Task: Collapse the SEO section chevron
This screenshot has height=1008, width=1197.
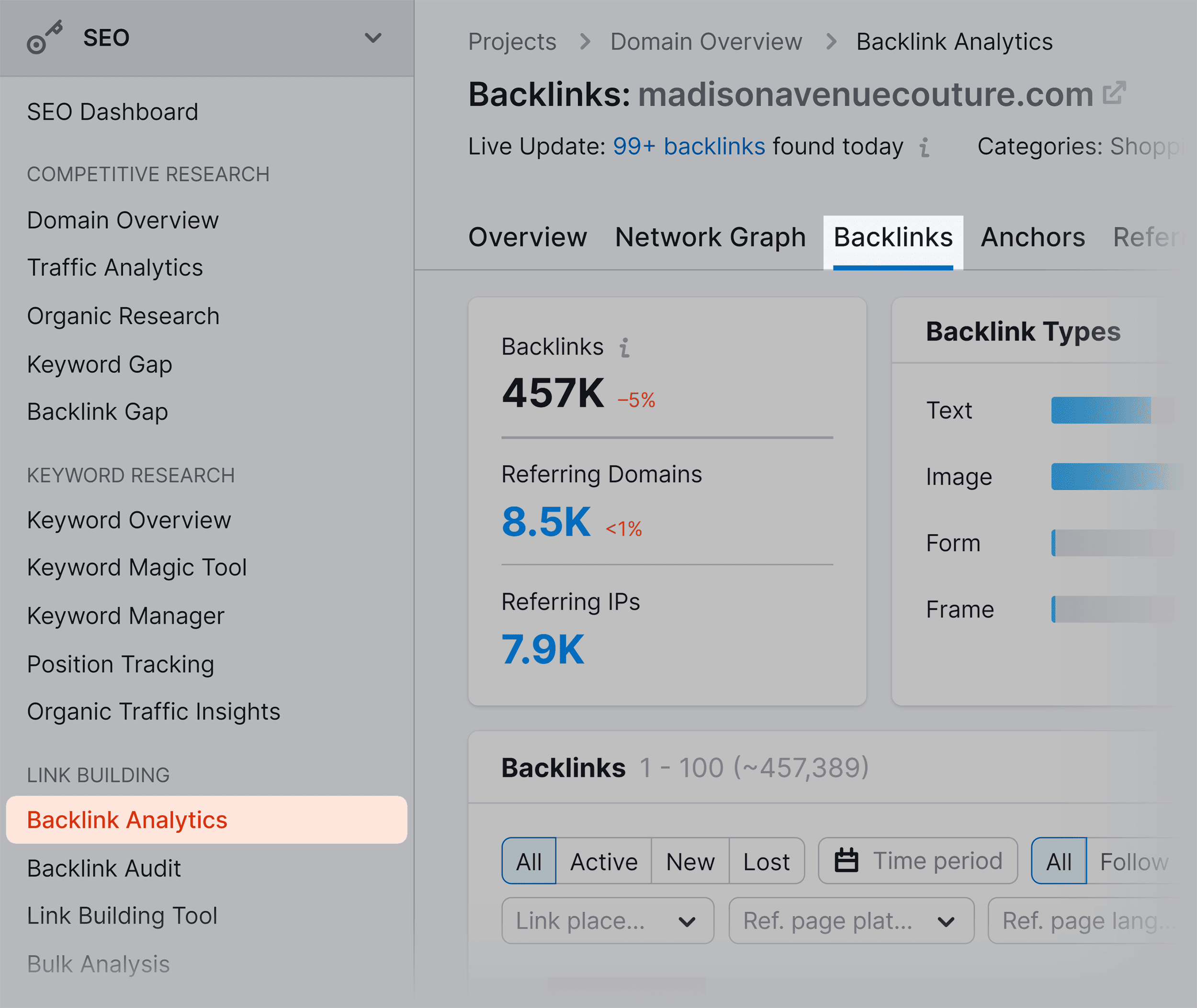Action: pyautogui.click(x=373, y=38)
